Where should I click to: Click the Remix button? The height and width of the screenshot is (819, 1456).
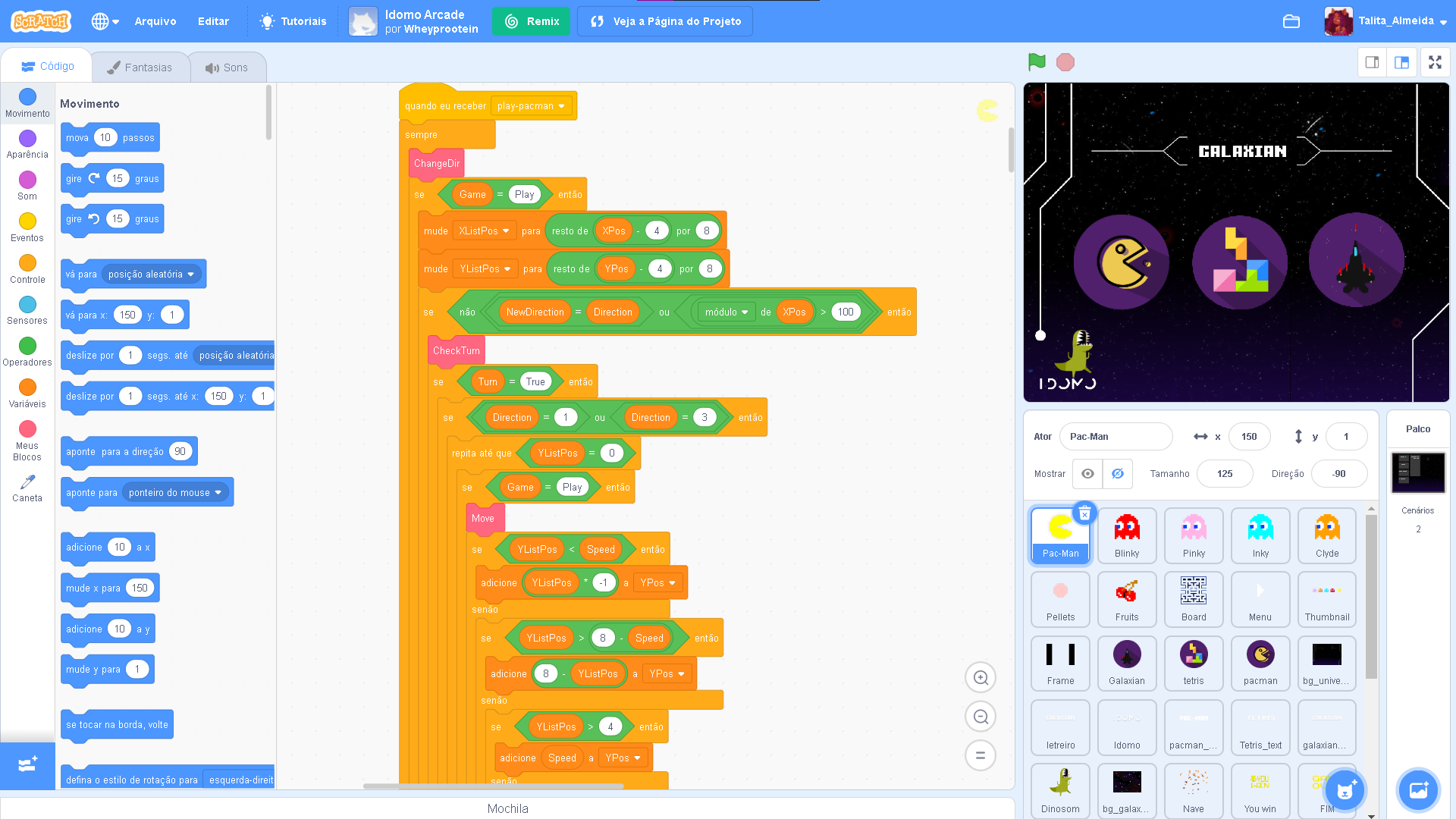pyautogui.click(x=531, y=21)
